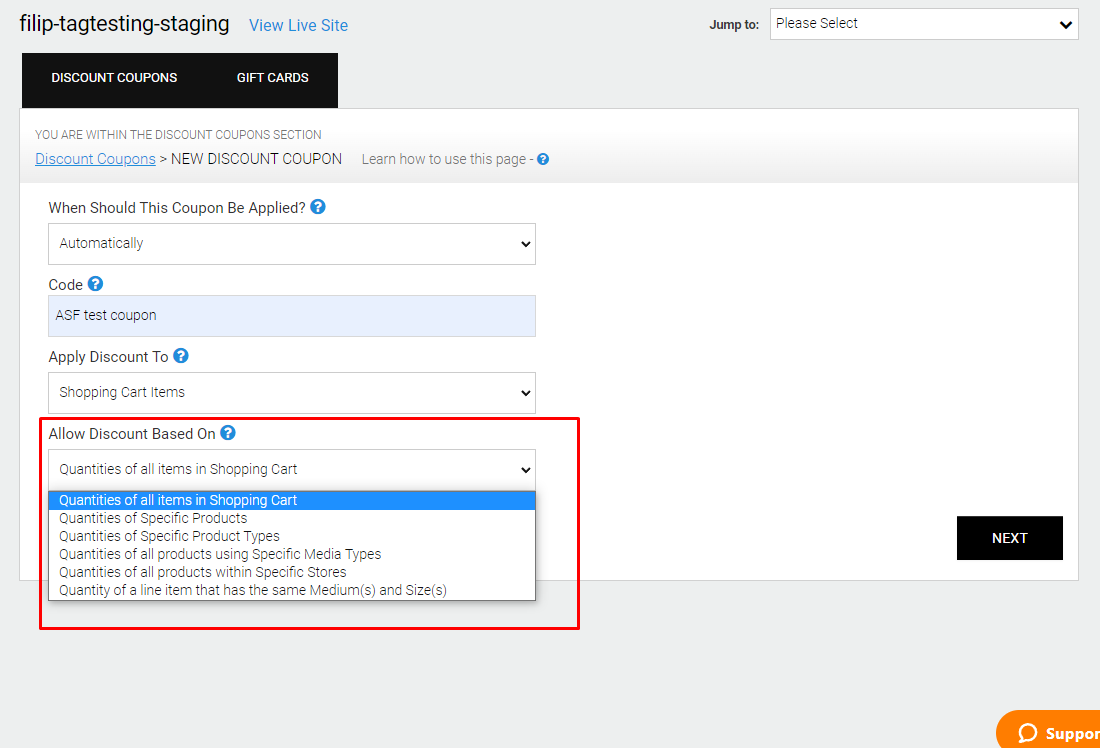The image size is (1100, 748).
Task: Open the View Live Site link
Action: pyautogui.click(x=298, y=25)
